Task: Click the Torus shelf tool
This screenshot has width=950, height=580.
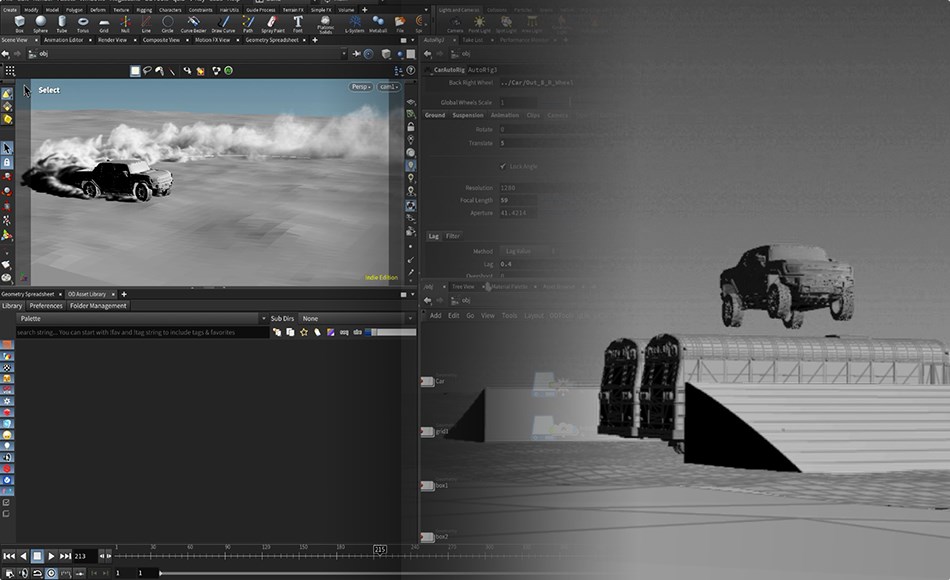Action: click(83, 22)
